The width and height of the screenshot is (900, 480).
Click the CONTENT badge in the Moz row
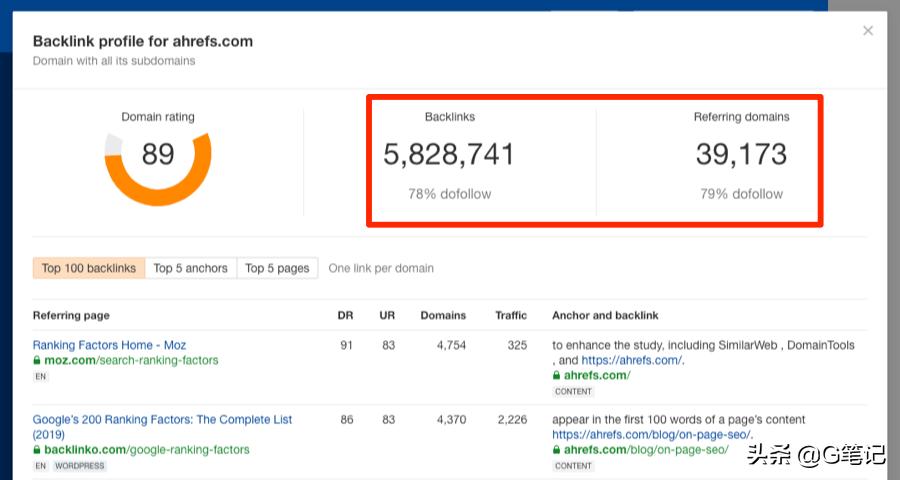[573, 392]
